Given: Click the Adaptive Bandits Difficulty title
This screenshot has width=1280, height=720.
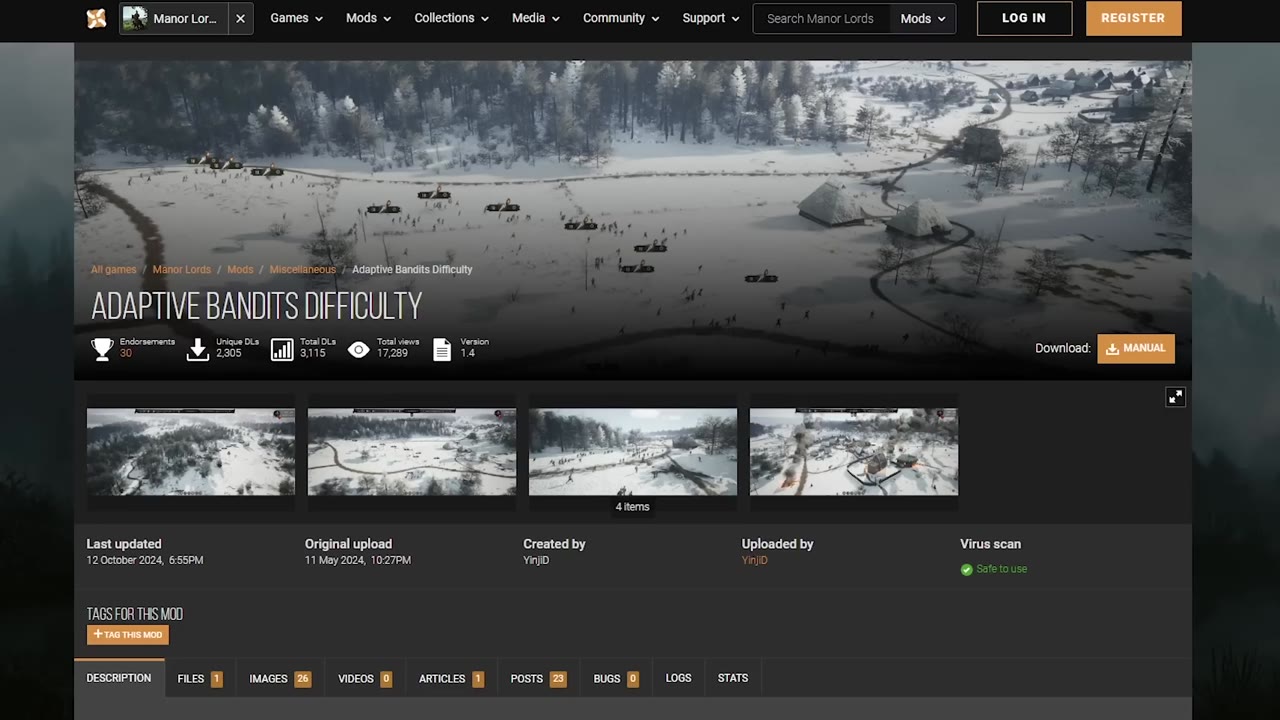Looking at the screenshot, I should [257, 306].
